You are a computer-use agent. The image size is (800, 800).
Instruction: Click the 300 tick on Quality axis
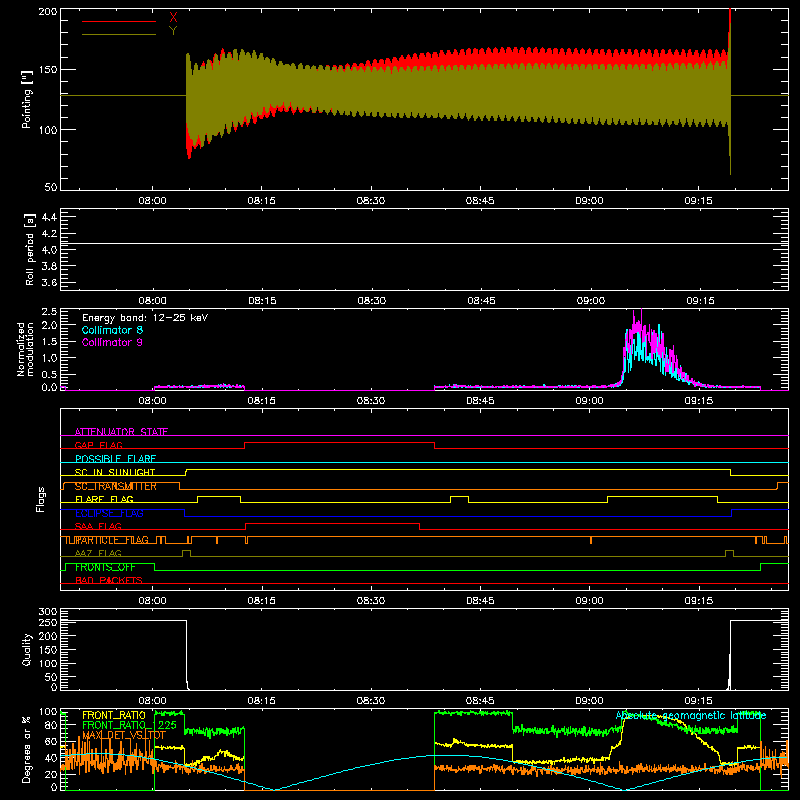48,612
